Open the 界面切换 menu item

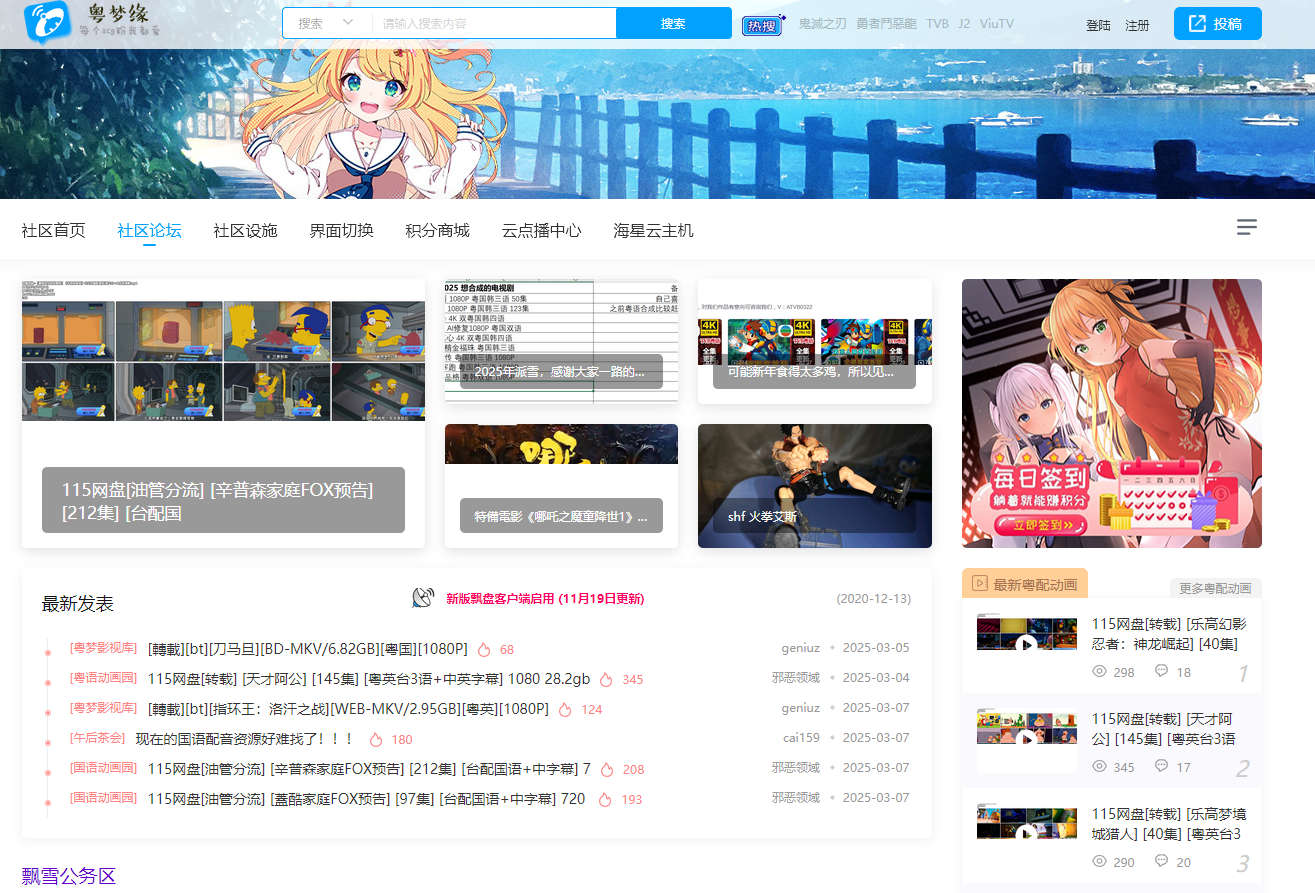pyautogui.click(x=341, y=230)
